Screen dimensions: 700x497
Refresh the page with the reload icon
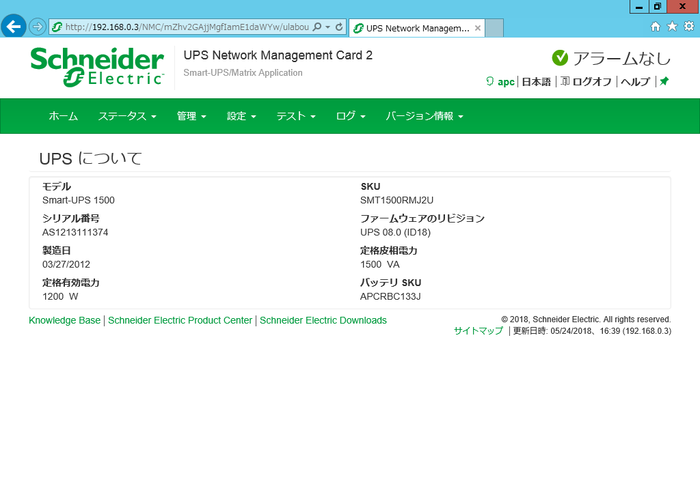click(339, 27)
